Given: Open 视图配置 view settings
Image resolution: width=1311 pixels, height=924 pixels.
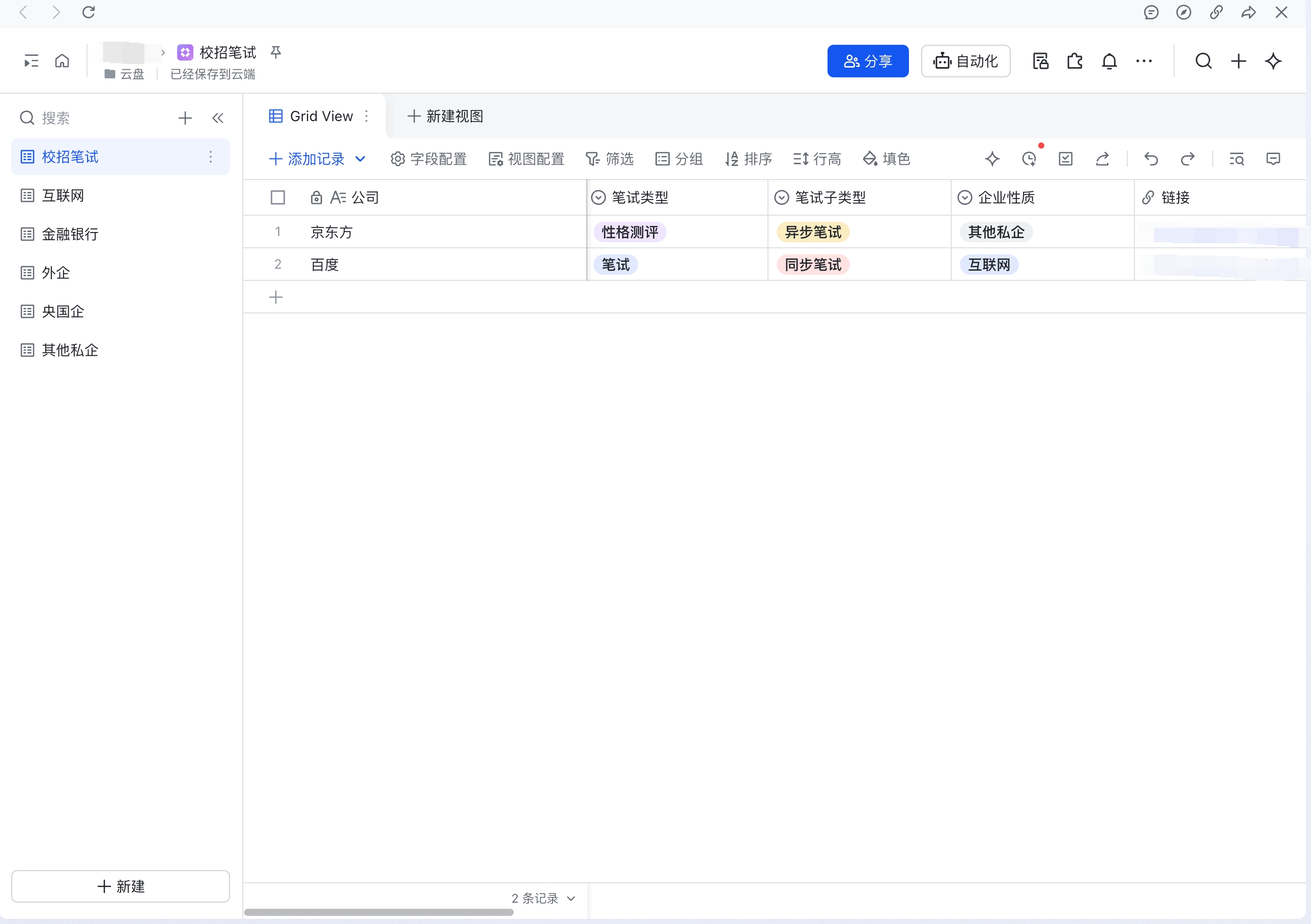Looking at the screenshot, I should (526, 159).
